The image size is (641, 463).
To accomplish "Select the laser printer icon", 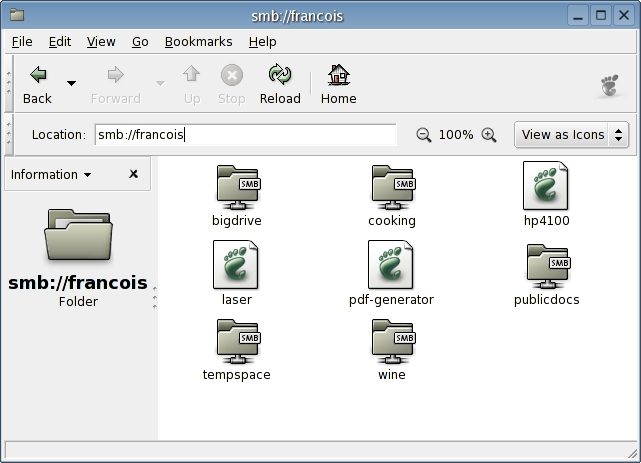I will pyautogui.click(x=236, y=266).
